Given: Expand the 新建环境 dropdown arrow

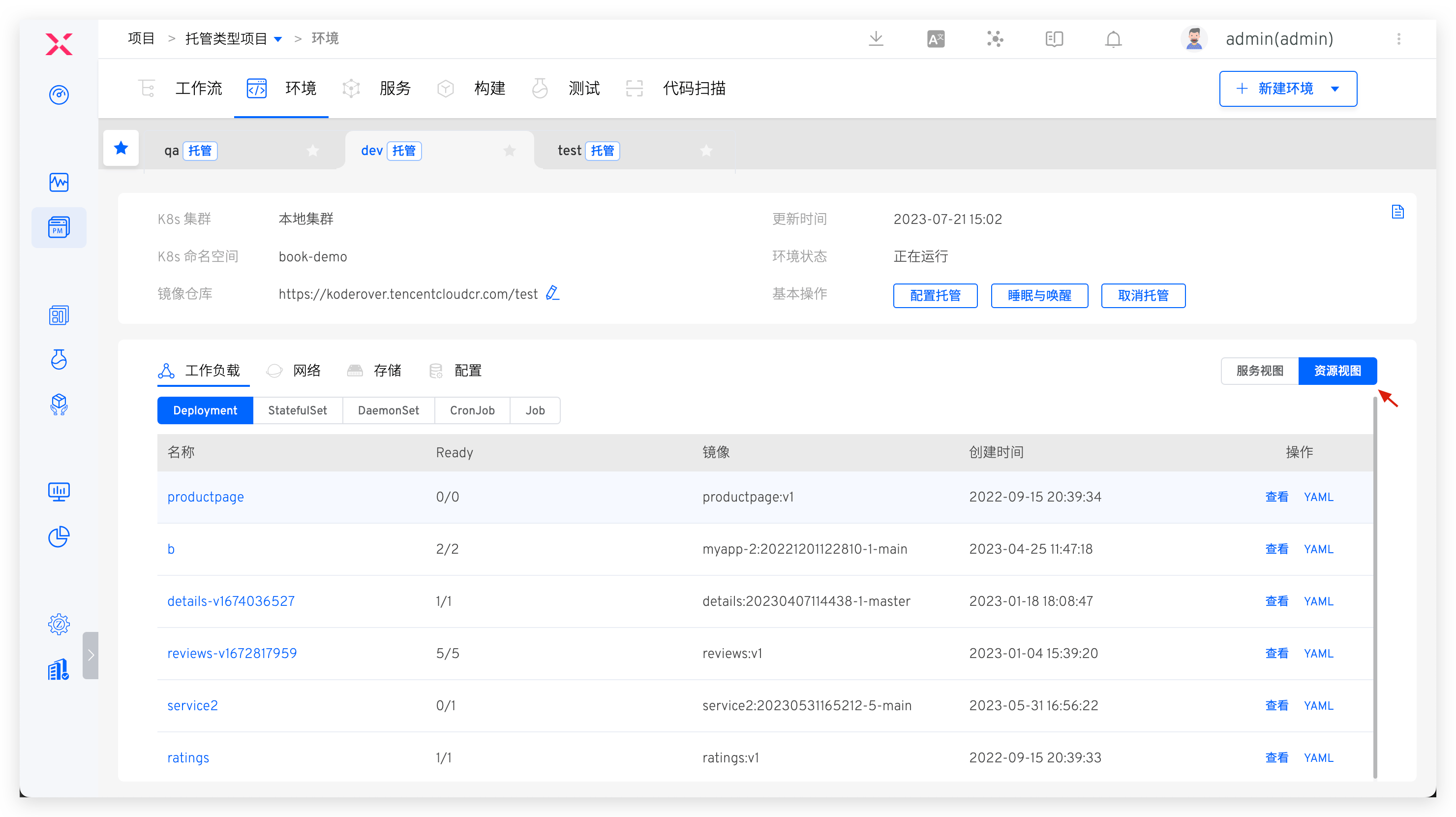Looking at the screenshot, I should 1335,89.
